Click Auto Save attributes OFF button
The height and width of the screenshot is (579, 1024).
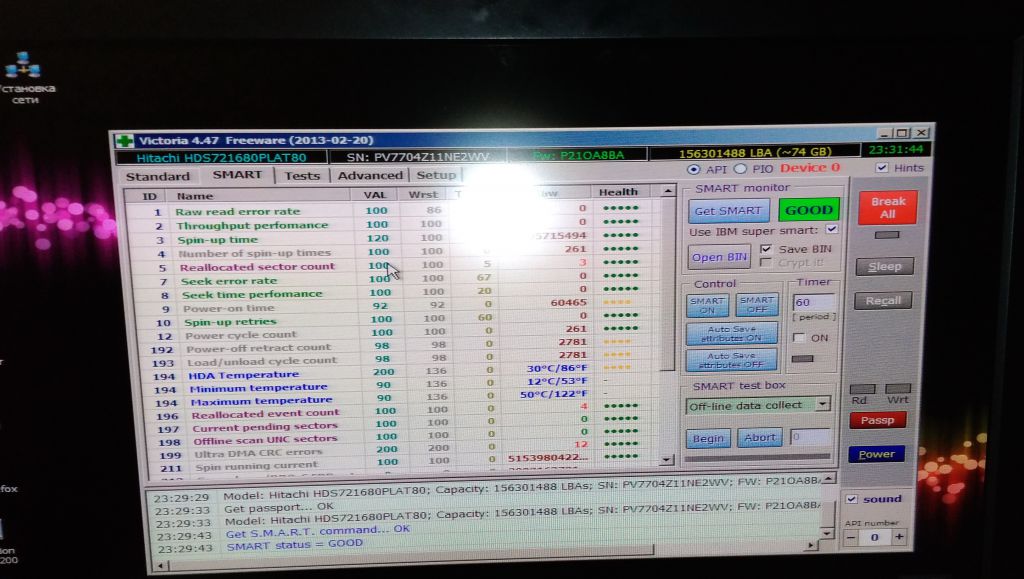[x=731, y=360]
